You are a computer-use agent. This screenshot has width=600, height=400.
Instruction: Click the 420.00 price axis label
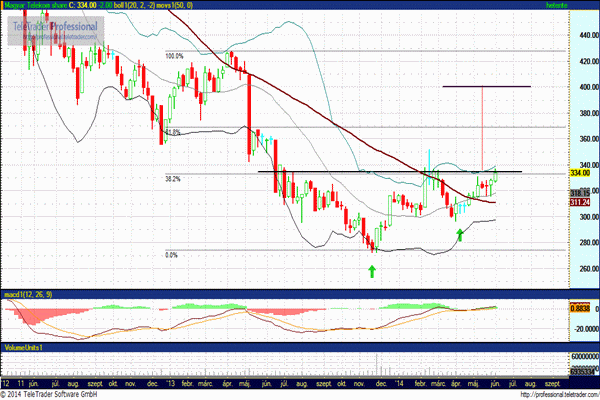pyautogui.click(x=589, y=61)
